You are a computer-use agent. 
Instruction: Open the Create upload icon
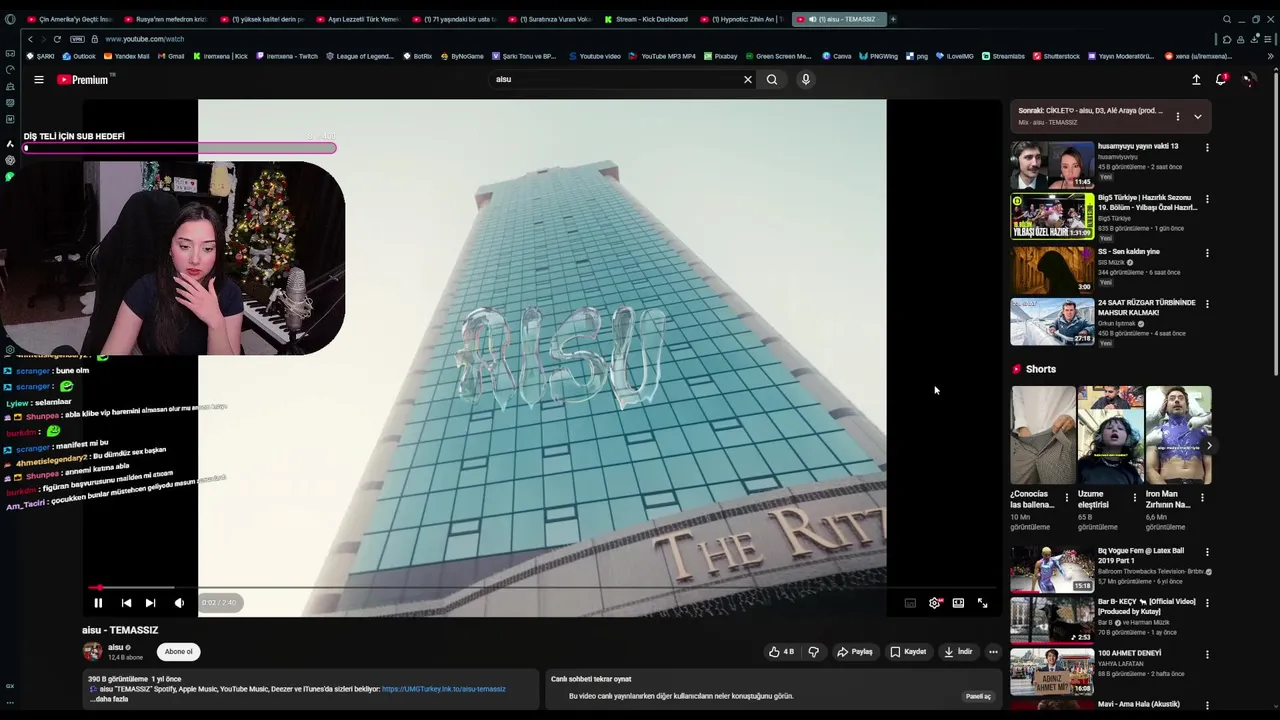pos(1196,79)
